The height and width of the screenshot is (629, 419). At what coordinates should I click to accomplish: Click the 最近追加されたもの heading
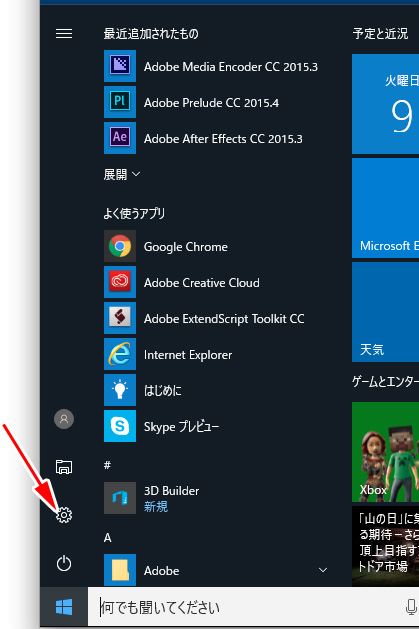(151, 34)
